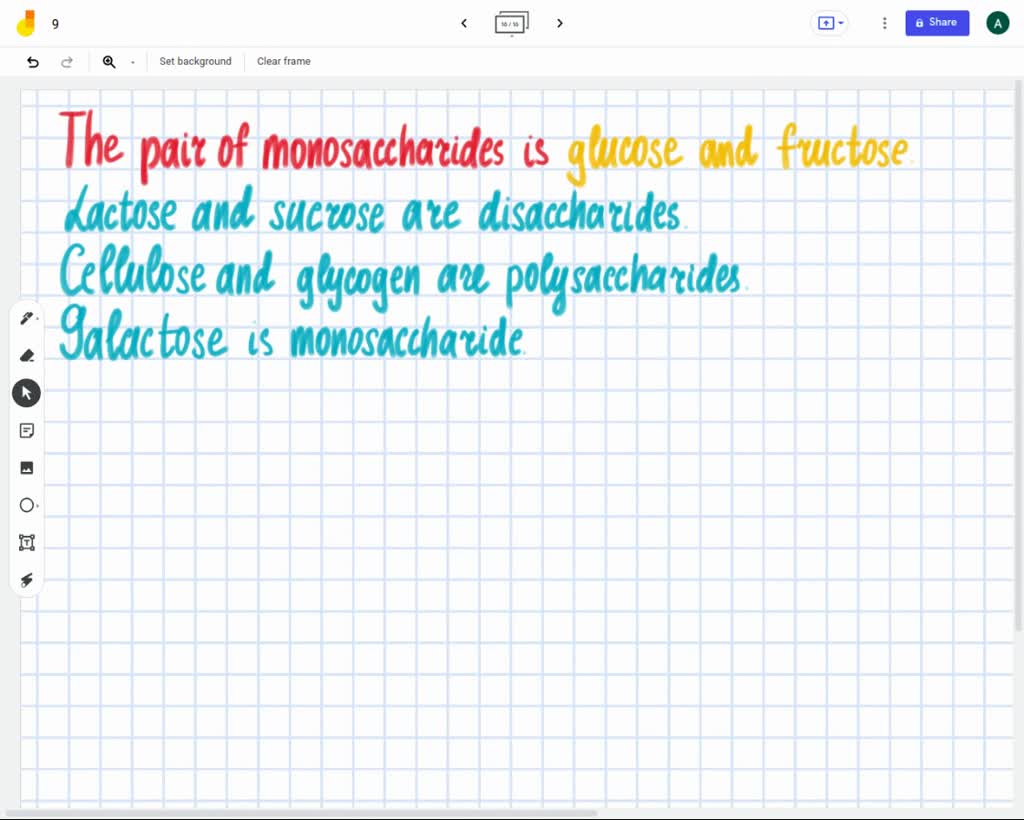Click Clear frame
Image resolution: width=1024 pixels, height=820 pixels.
[x=283, y=61]
